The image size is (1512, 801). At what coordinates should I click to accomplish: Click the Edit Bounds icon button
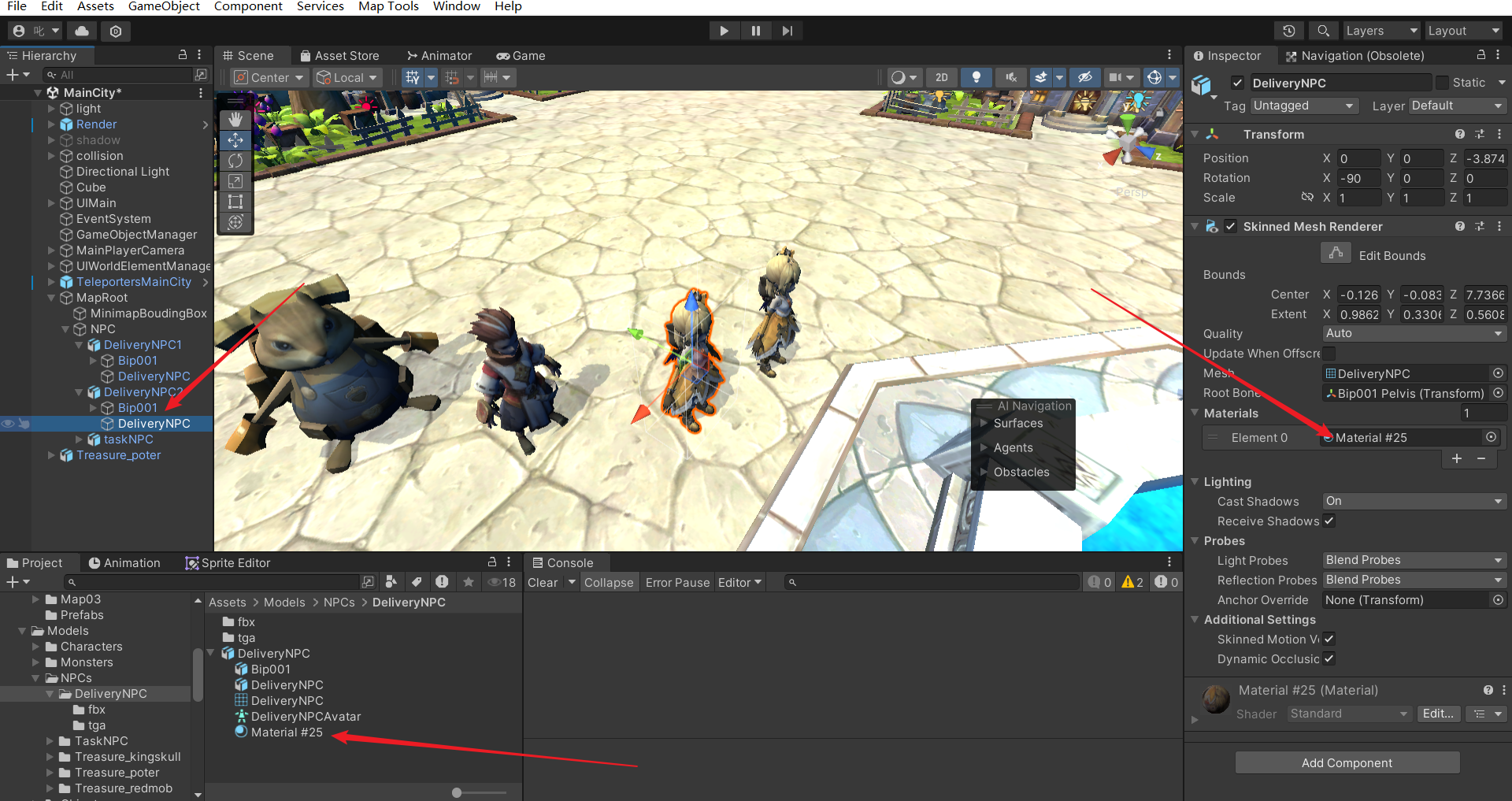1336,254
